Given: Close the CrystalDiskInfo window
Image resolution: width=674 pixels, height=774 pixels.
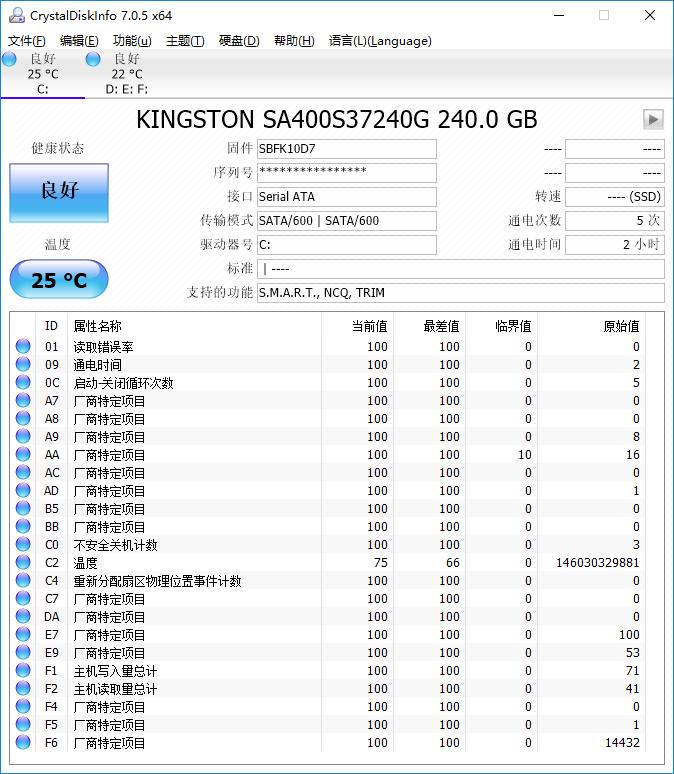Looking at the screenshot, I should tap(650, 15).
